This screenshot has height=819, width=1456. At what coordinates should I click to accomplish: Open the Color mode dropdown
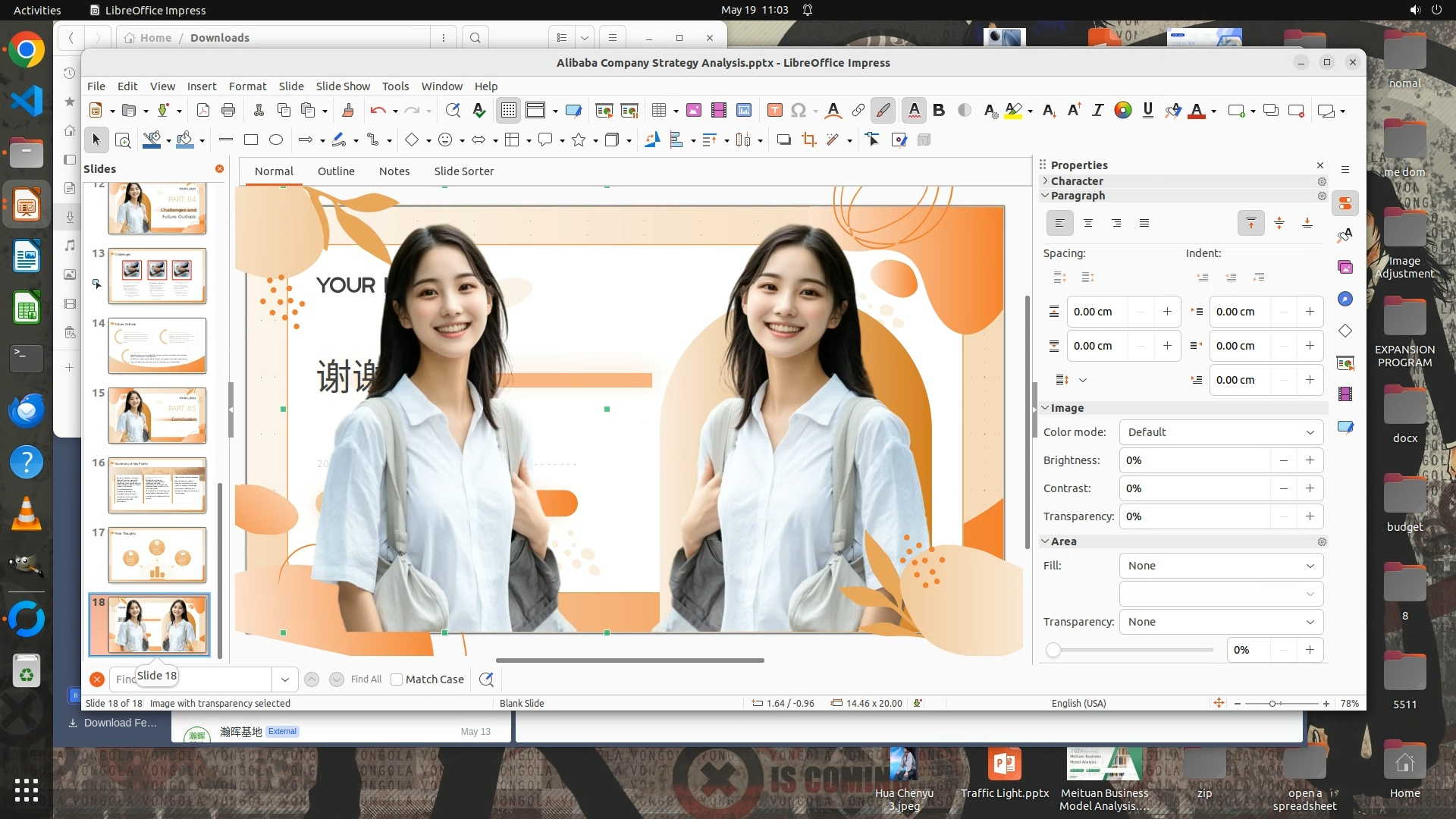pyautogui.click(x=1220, y=432)
